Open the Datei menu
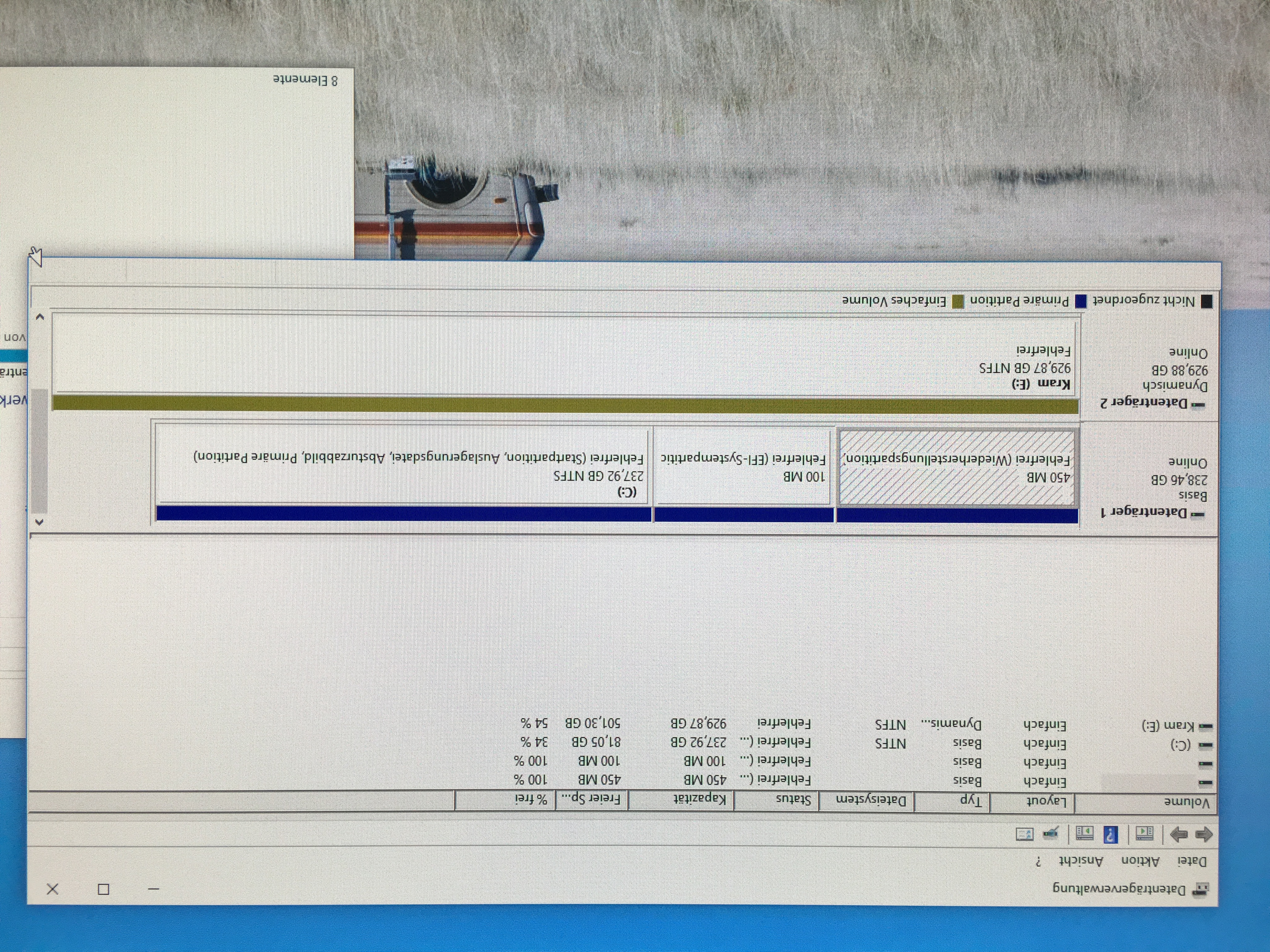This screenshot has width=1270, height=952. coord(1192,861)
